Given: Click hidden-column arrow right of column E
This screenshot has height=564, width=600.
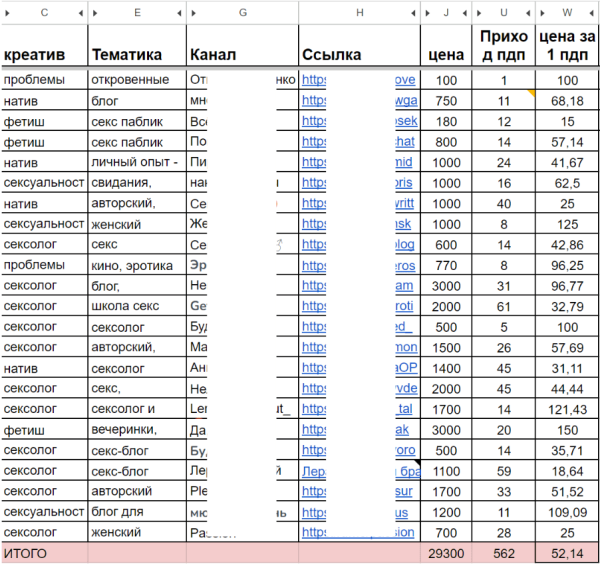Looking at the screenshot, I should [x=178, y=13].
